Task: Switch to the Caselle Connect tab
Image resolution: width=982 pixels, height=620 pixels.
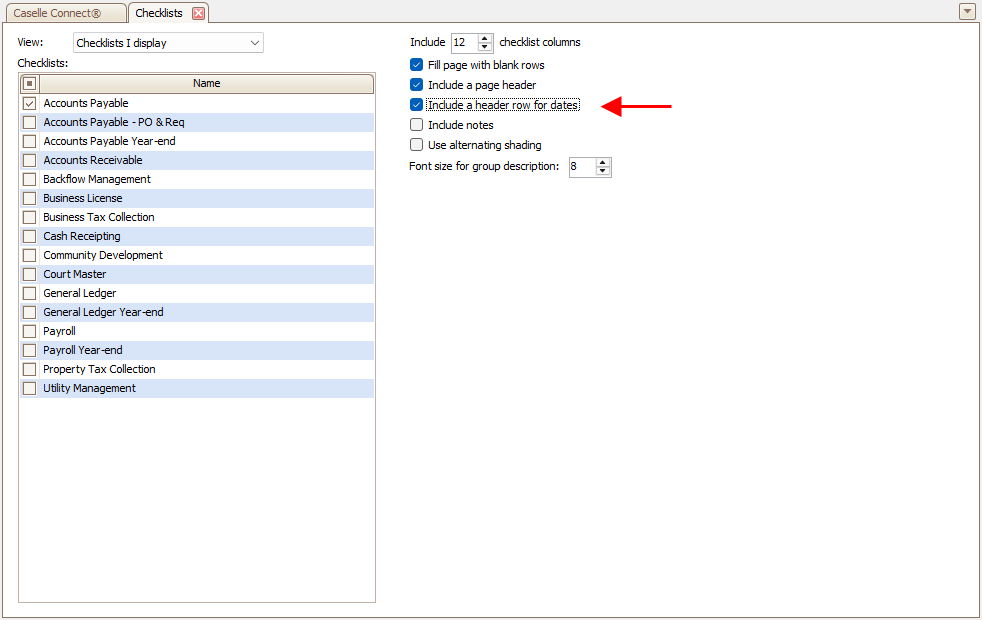Action: pos(64,13)
